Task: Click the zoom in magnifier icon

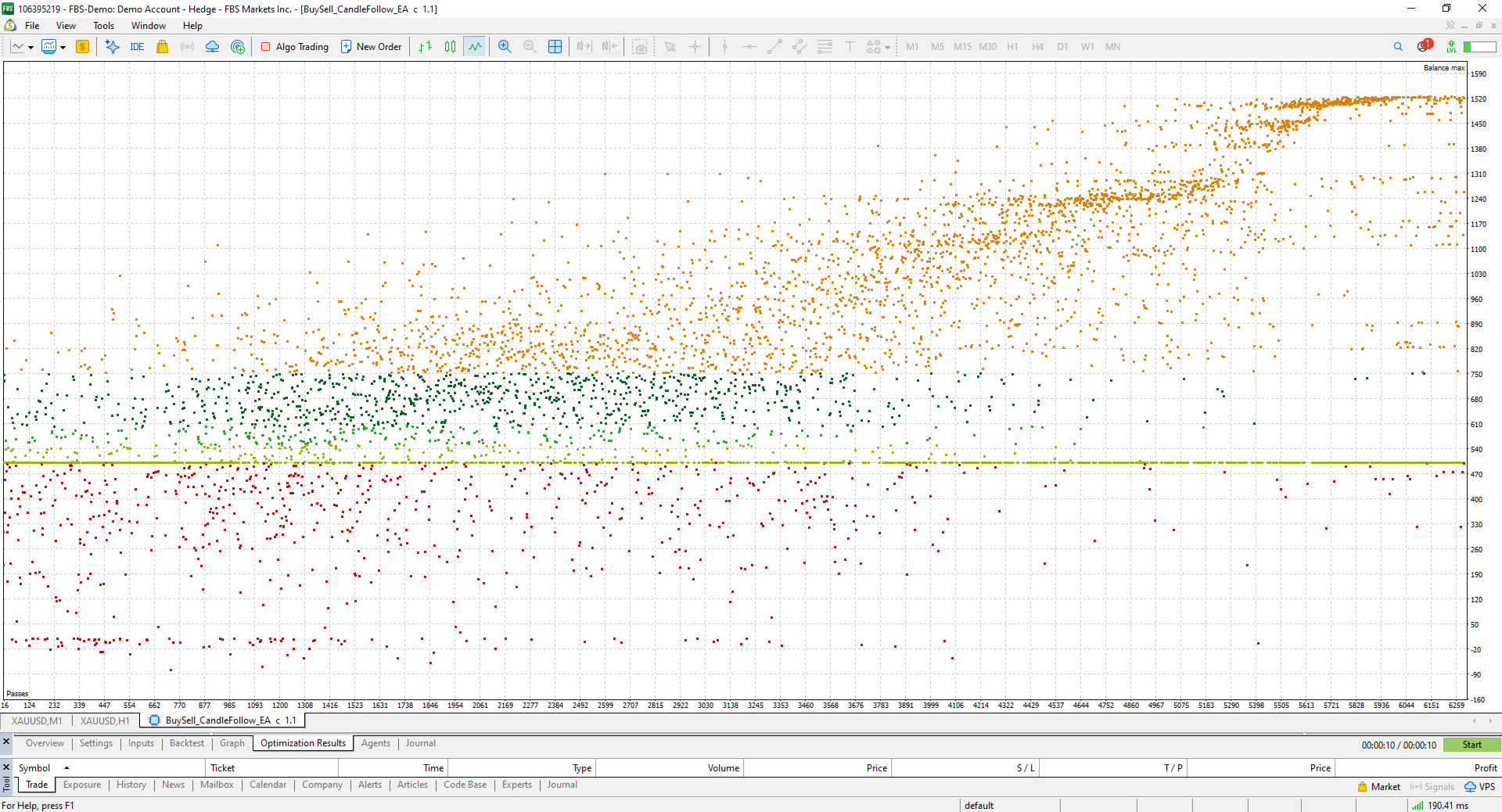Action: (505, 47)
